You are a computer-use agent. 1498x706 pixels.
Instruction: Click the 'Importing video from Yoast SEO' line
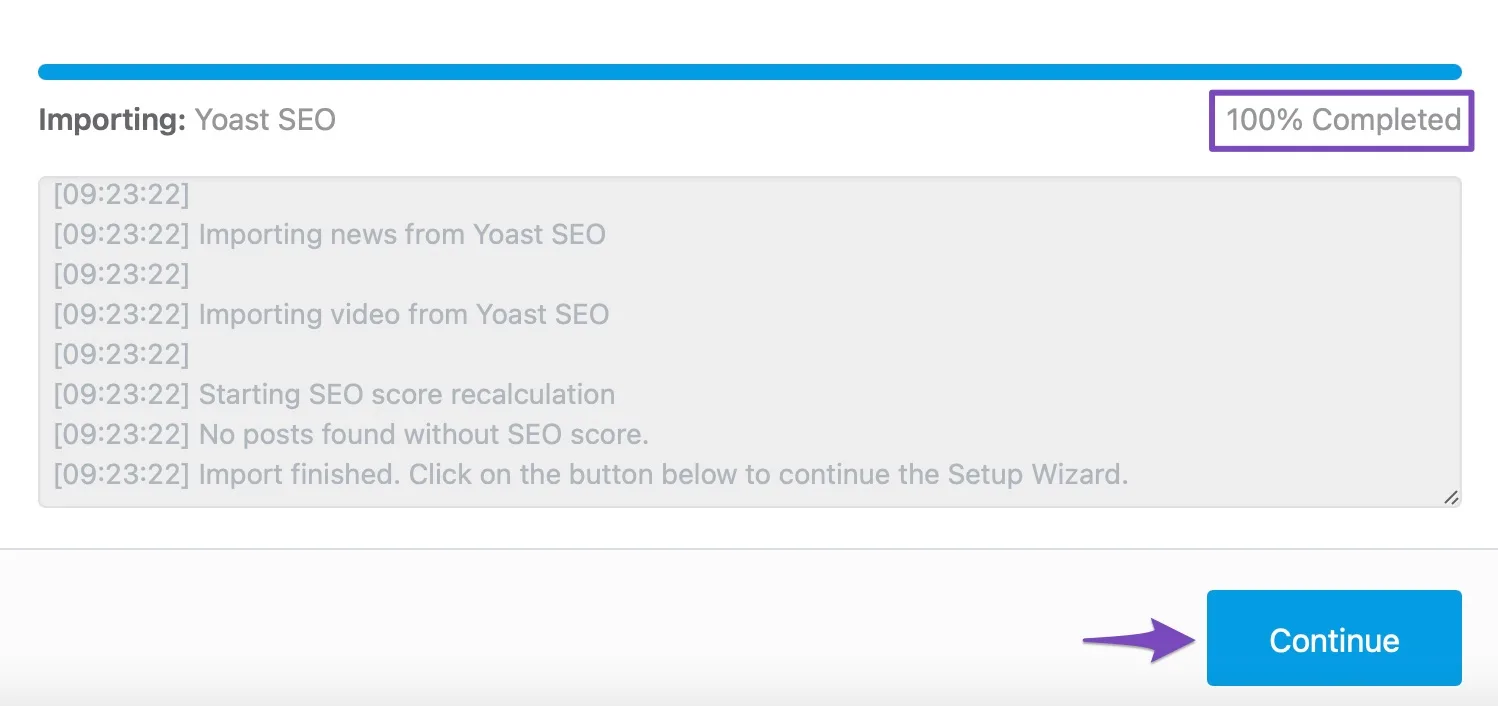pos(331,314)
